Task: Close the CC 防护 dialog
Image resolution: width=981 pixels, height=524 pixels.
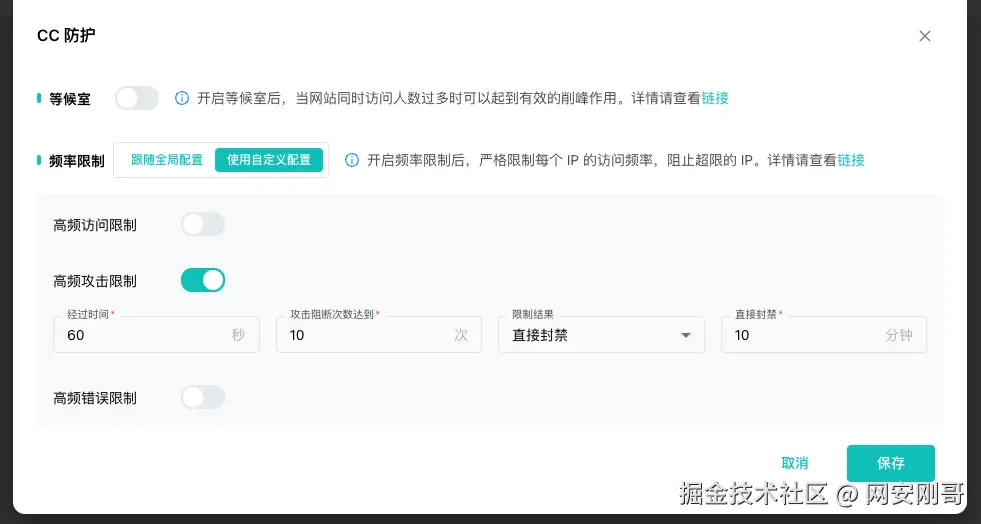Action: point(925,36)
